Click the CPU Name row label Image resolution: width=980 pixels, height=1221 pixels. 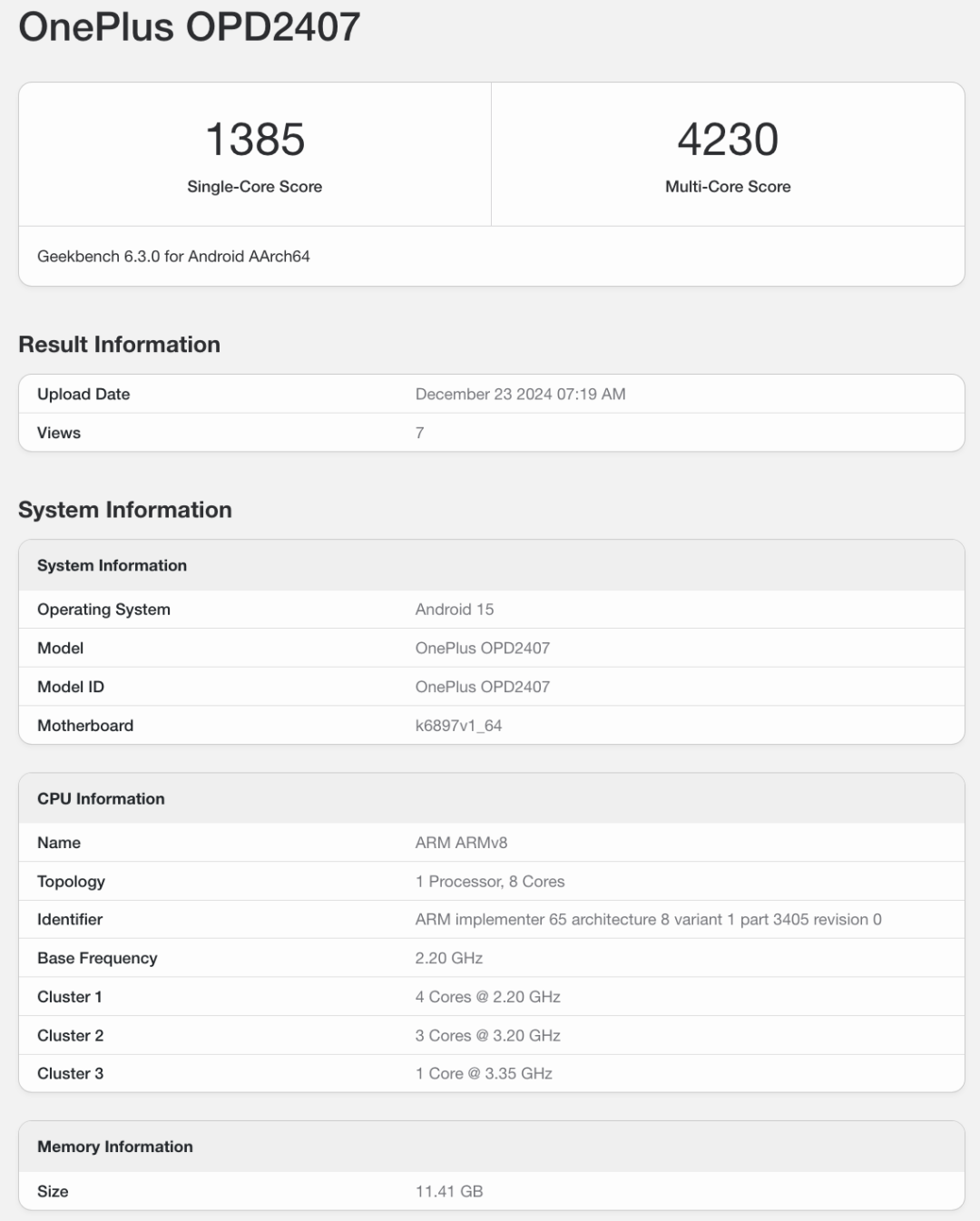(59, 843)
